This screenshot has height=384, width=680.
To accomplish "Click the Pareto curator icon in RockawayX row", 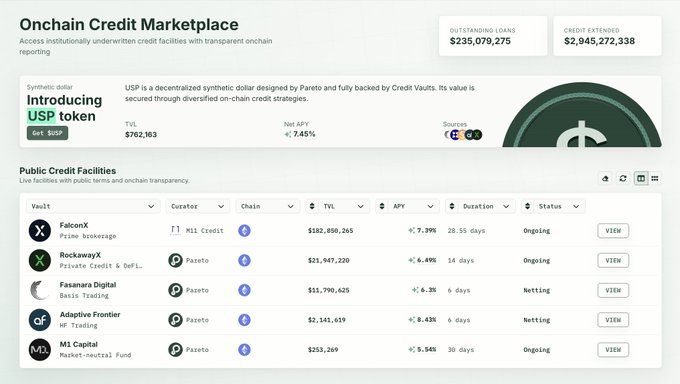I will [x=175, y=260].
